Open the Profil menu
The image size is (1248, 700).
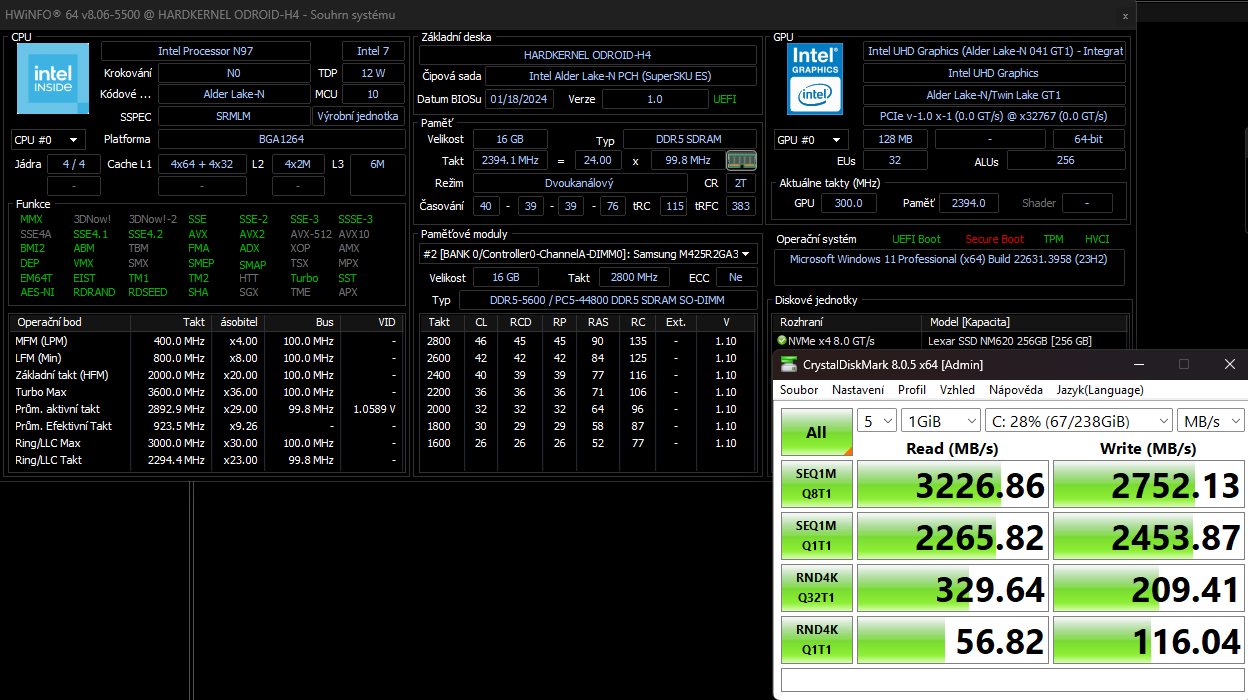(911, 390)
